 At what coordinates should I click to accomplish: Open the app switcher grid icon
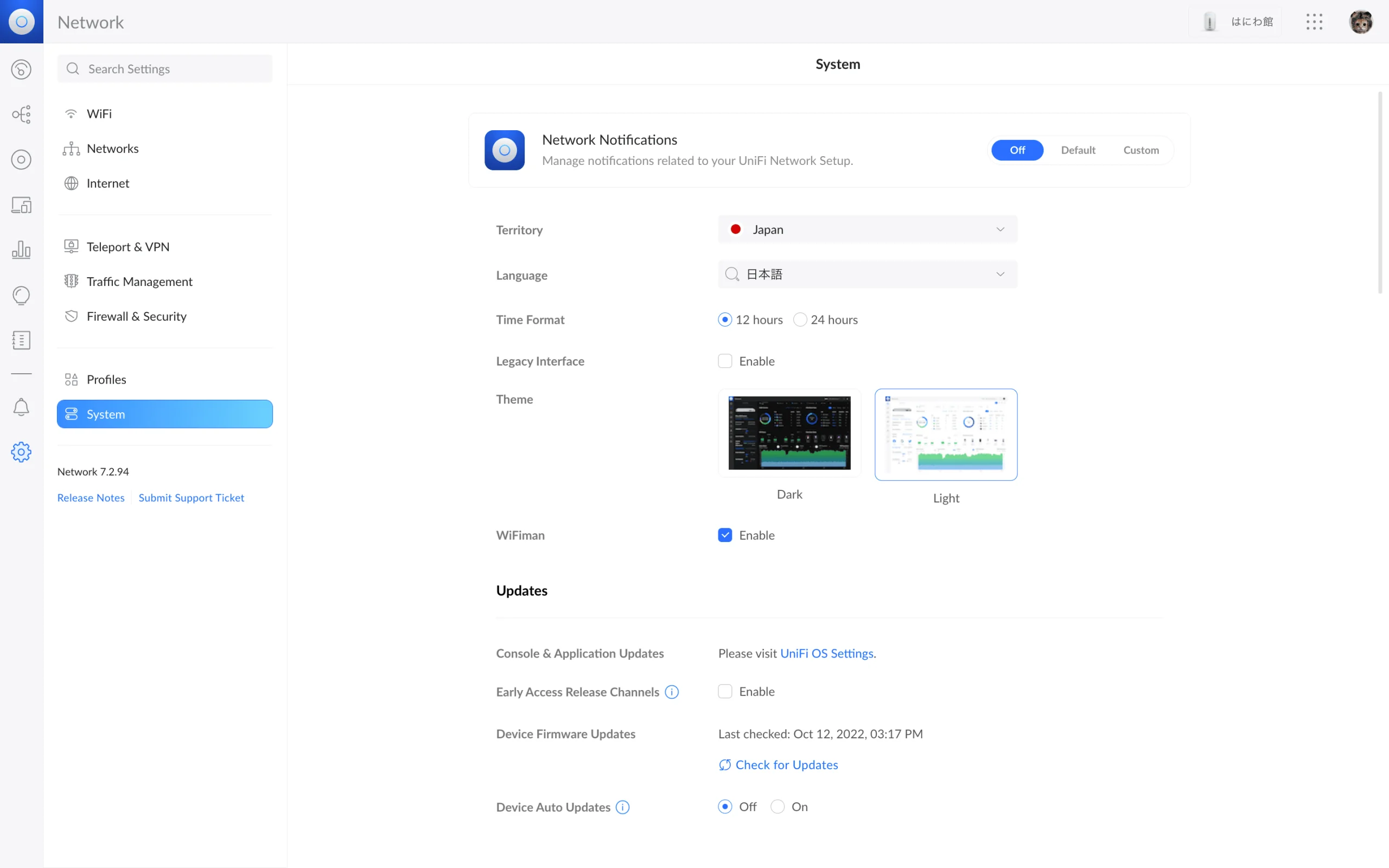(x=1314, y=22)
